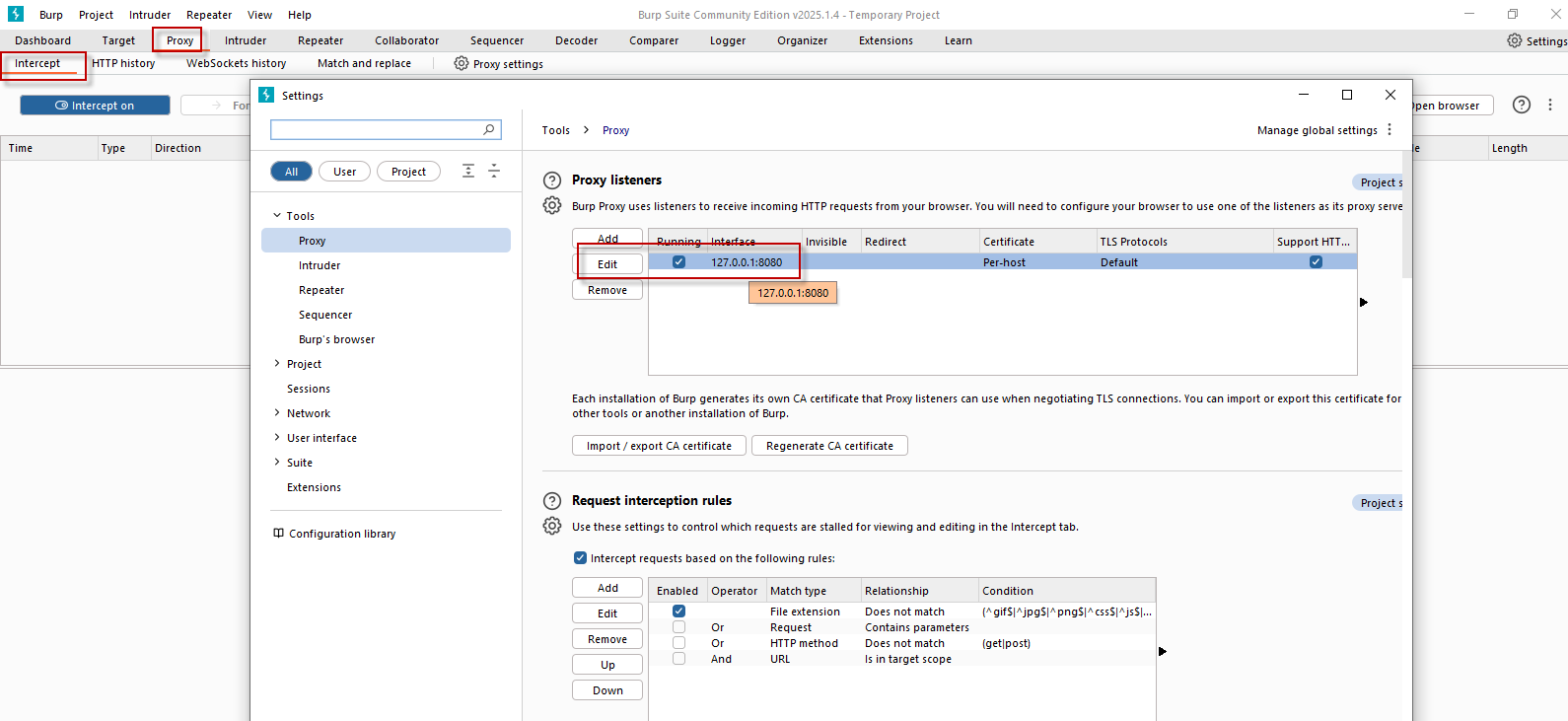Image resolution: width=1568 pixels, height=721 pixels.
Task: Open the Burp menu
Action: tap(51, 15)
